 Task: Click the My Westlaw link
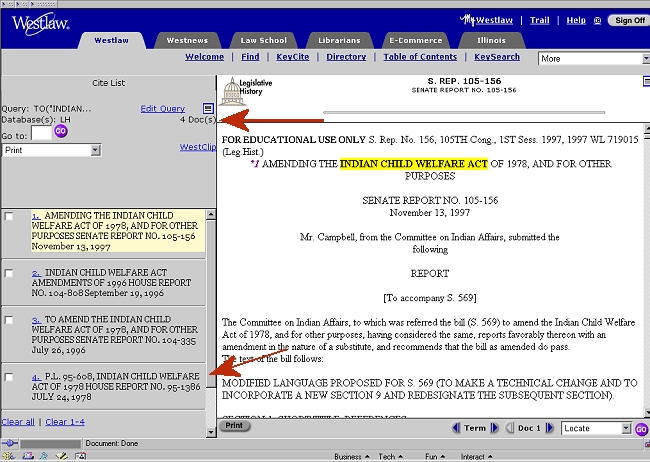coord(487,20)
